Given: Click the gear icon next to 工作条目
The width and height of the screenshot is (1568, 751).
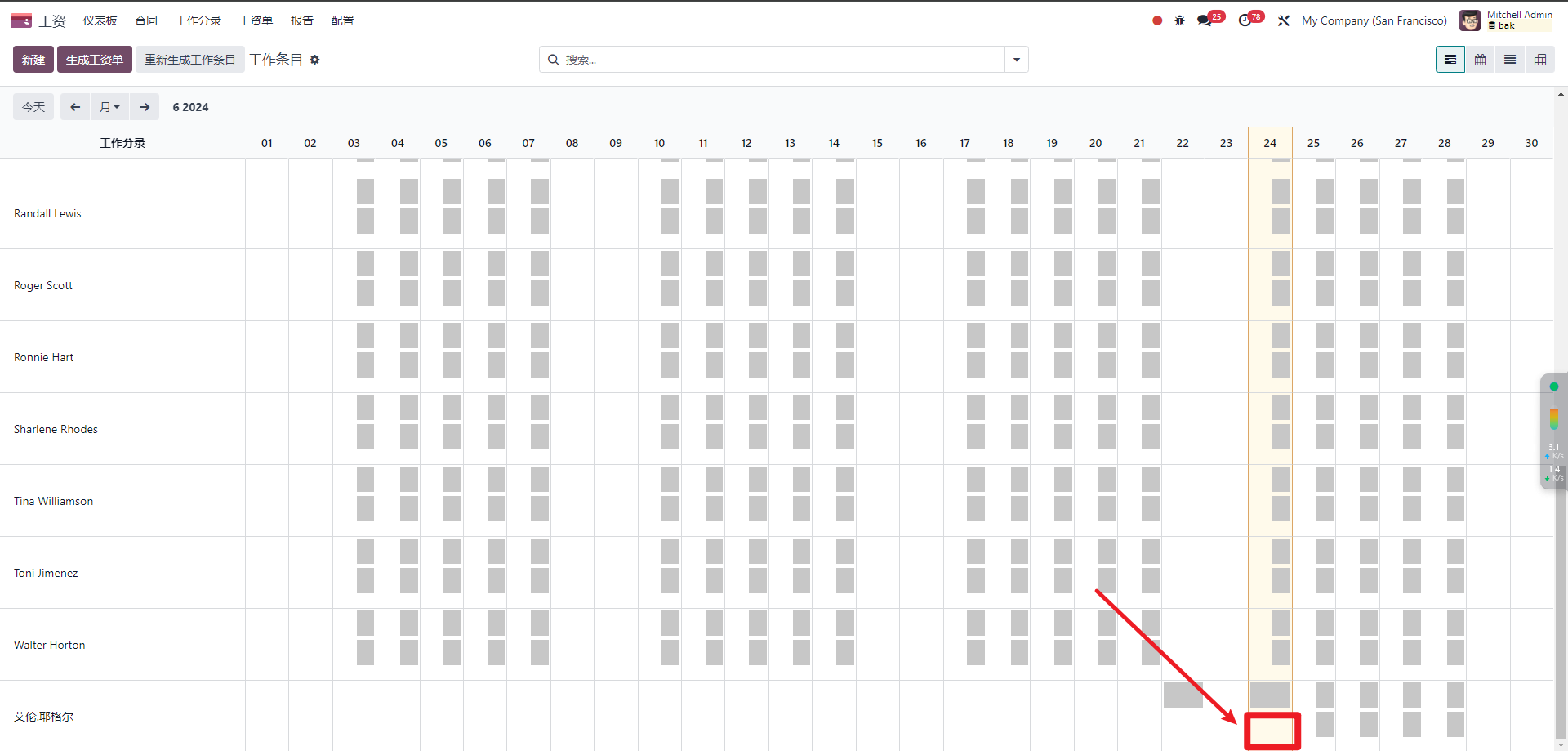Looking at the screenshot, I should [x=314, y=60].
